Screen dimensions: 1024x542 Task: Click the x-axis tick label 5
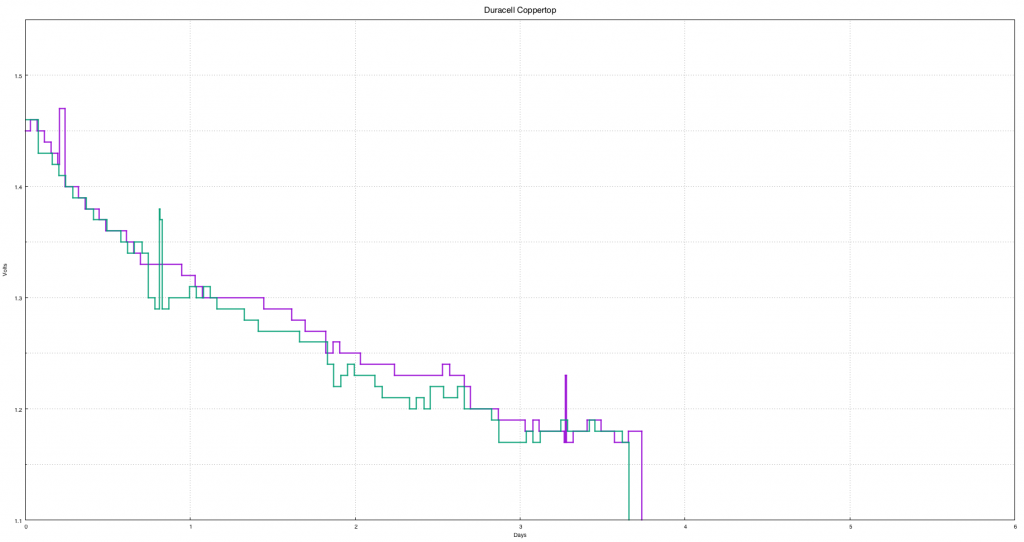(850, 526)
